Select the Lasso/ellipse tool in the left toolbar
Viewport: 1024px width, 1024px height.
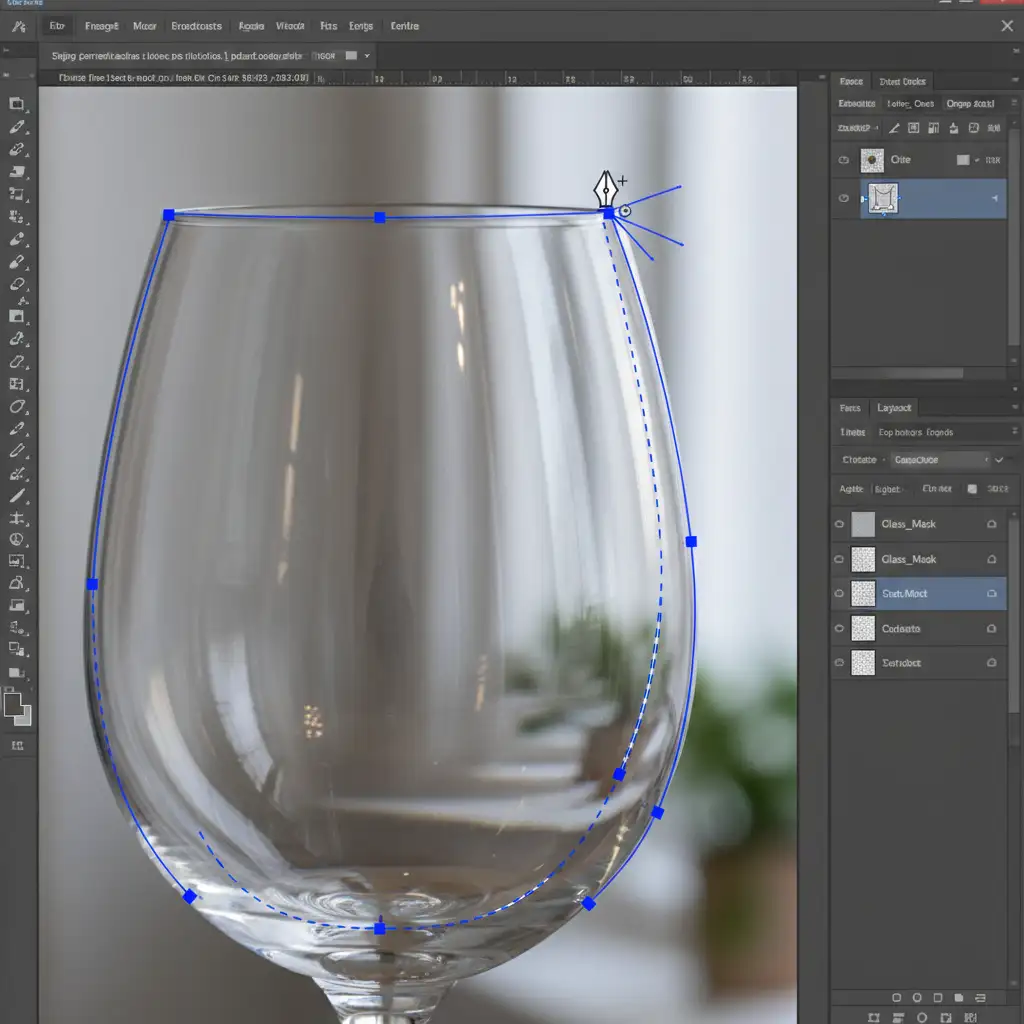(17, 406)
